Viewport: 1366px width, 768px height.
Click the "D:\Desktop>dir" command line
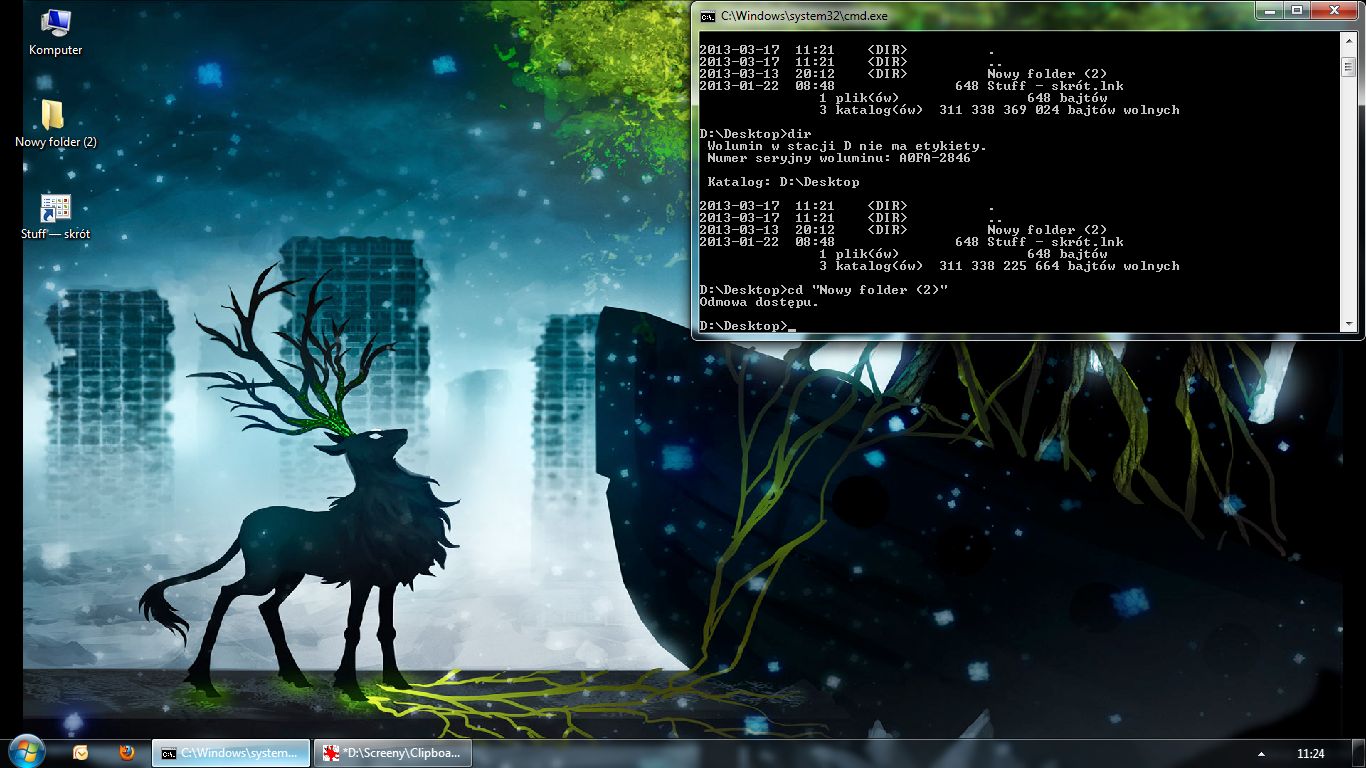[755, 134]
